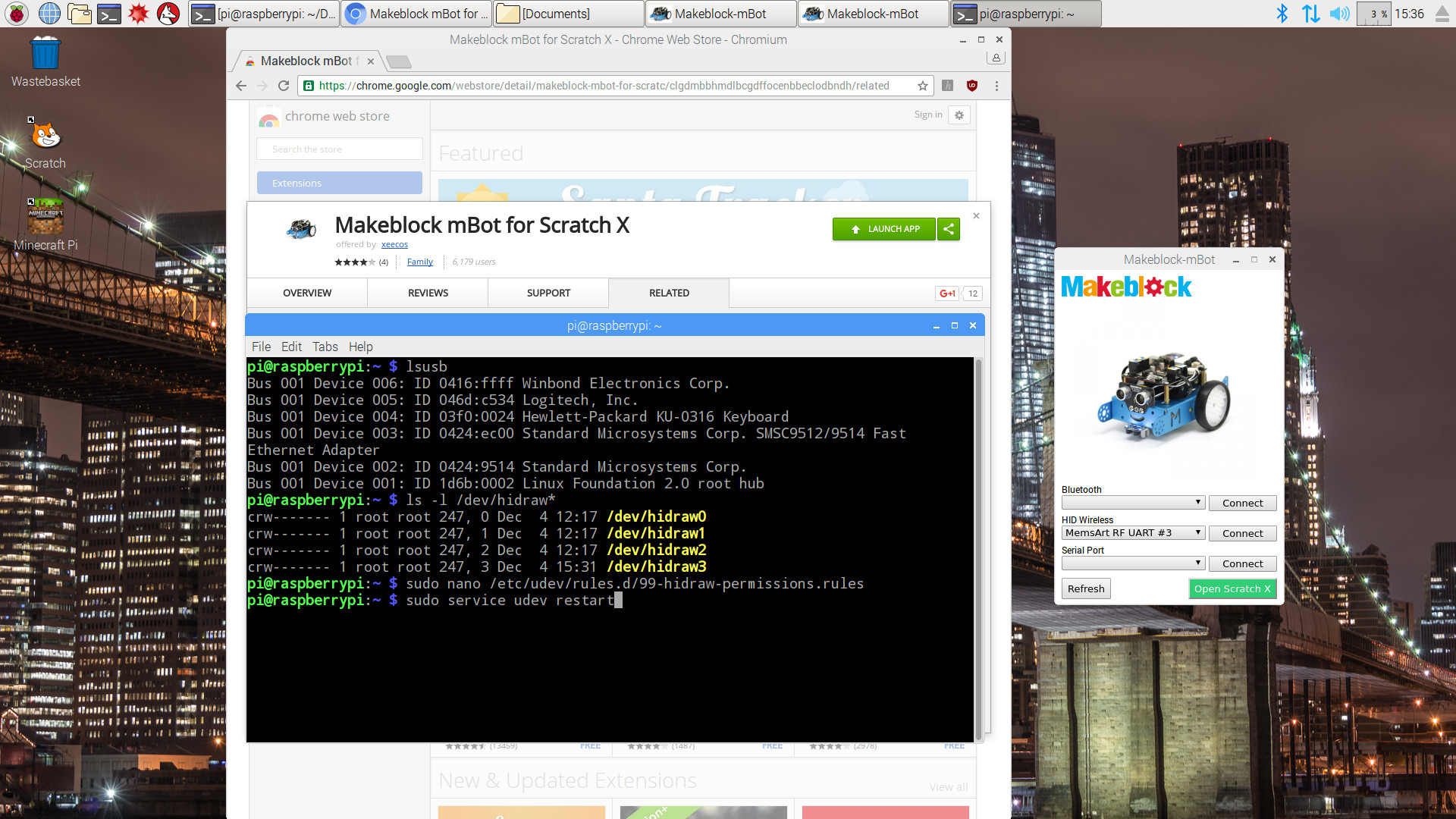Screen dimensions: 1456x819
Task: Click Connect next to Bluetooth
Action: tap(1243, 503)
